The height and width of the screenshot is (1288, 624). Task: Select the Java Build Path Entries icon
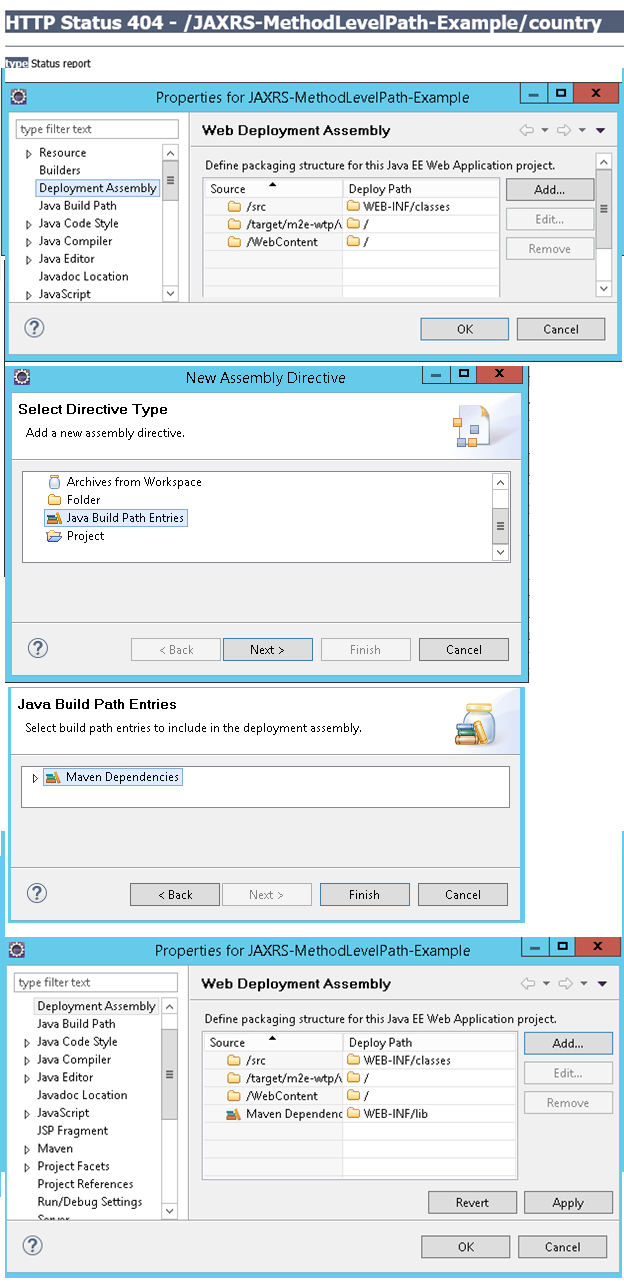click(x=54, y=518)
